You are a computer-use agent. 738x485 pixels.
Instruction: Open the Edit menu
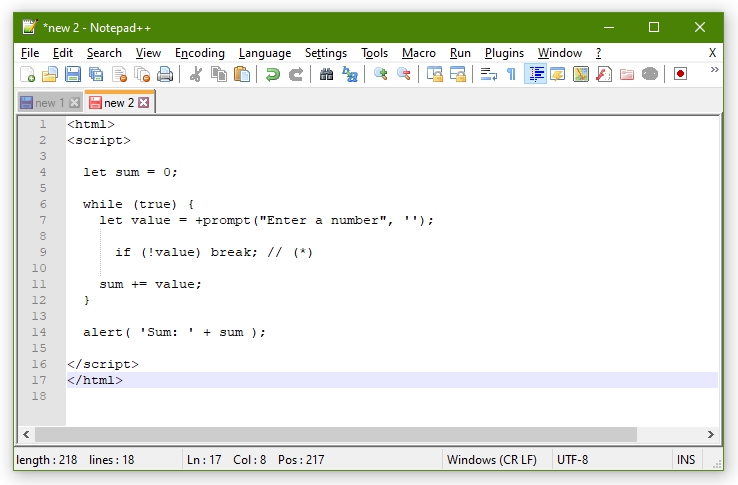point(63,53)
